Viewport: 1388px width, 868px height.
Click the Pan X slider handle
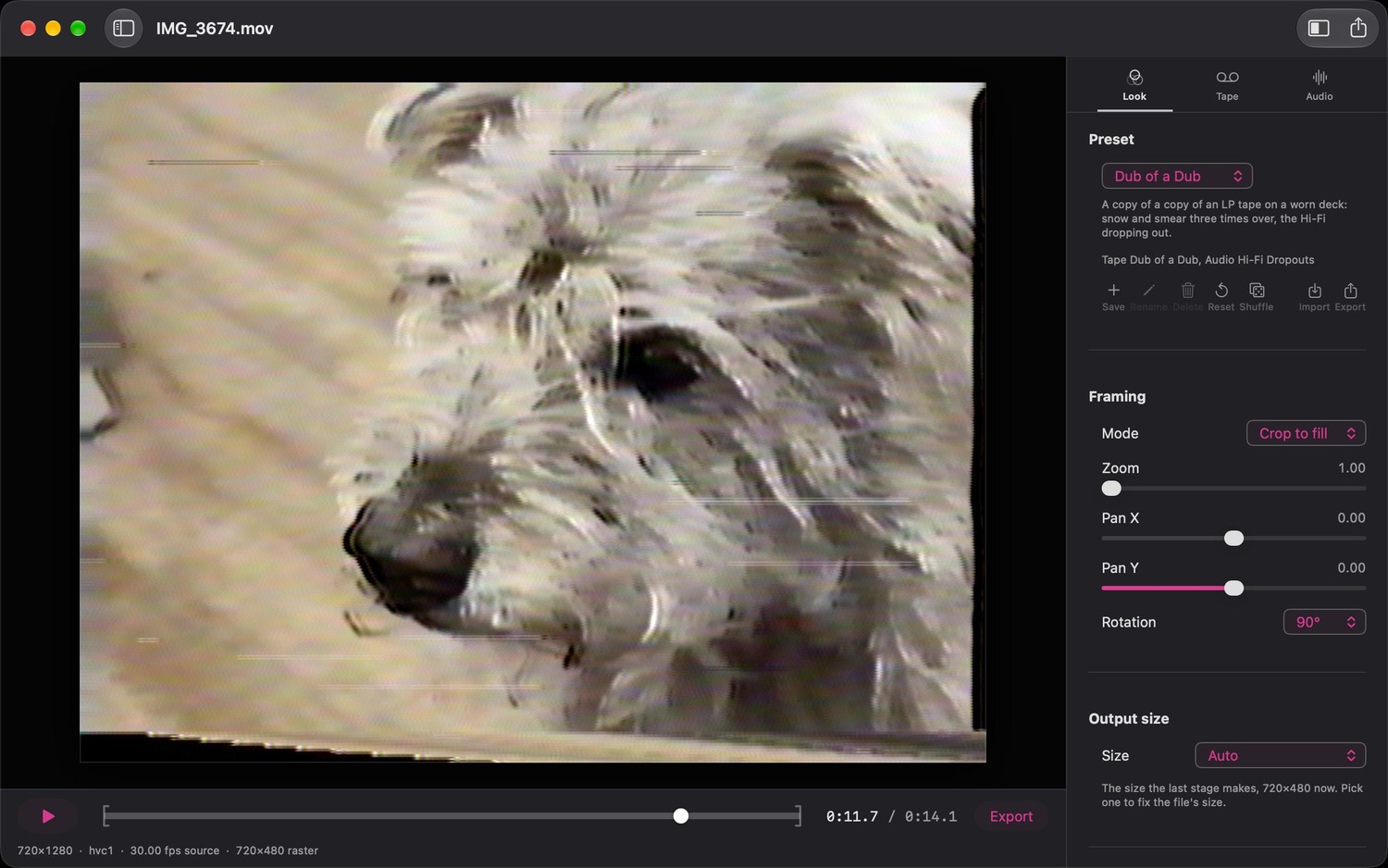pyautogui.click(x=1233, y=539)
